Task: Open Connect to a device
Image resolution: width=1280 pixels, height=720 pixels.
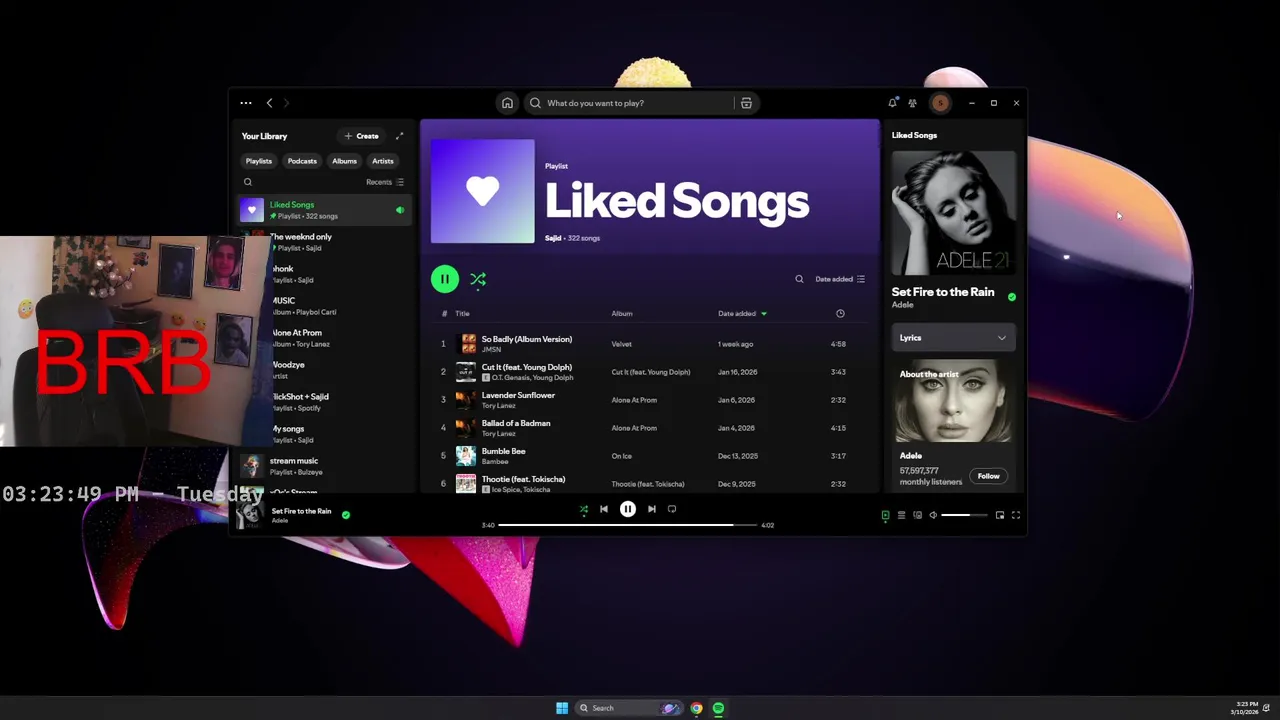Action: (x=917, y=515)
